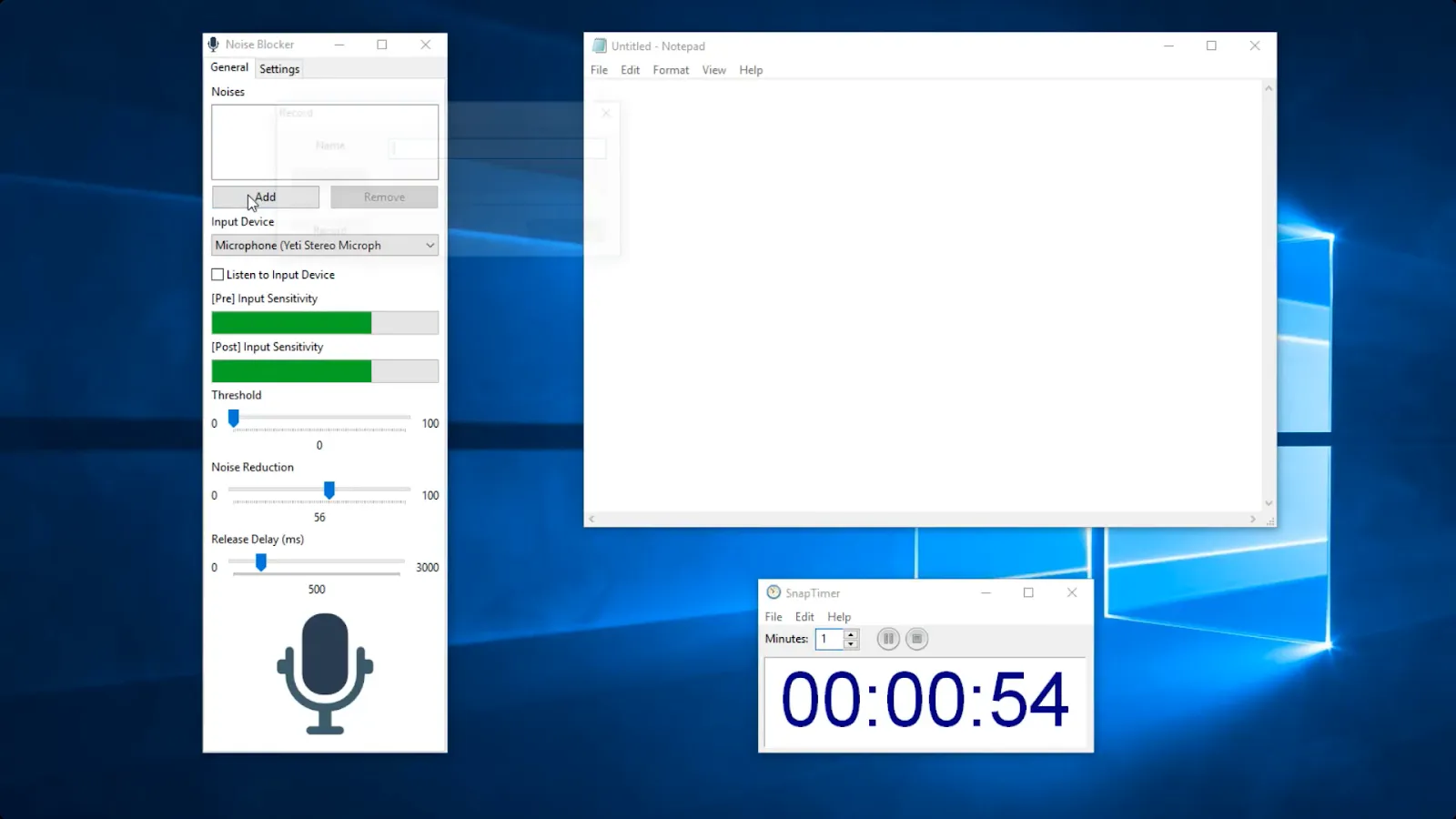The image size is (1456, 819).
Task: Close the SnapTimer window
Action: (x=1072, y=592)
